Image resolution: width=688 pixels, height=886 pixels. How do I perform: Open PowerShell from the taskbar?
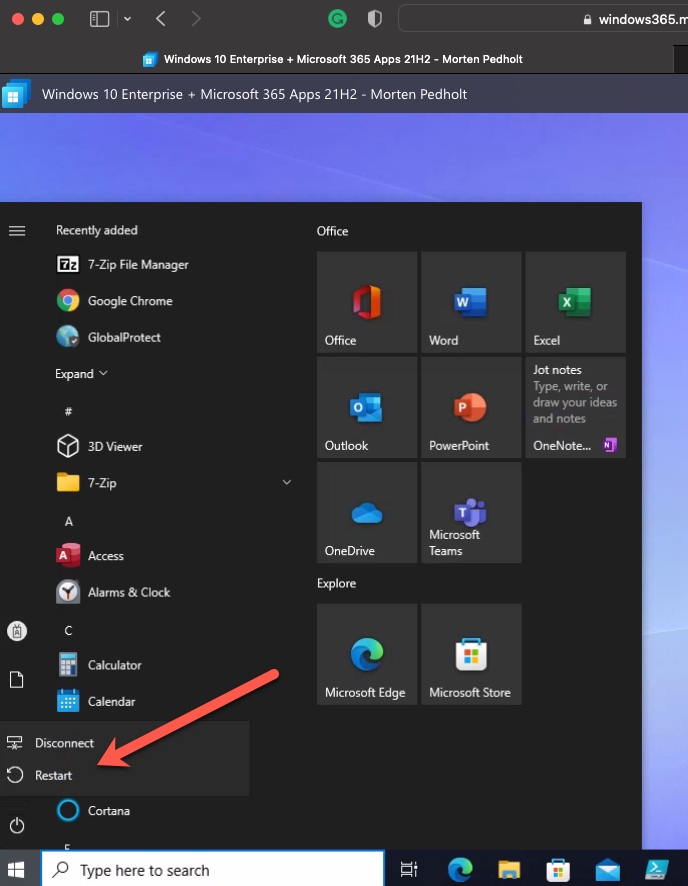pyautogui.click(x=657, y=870)
